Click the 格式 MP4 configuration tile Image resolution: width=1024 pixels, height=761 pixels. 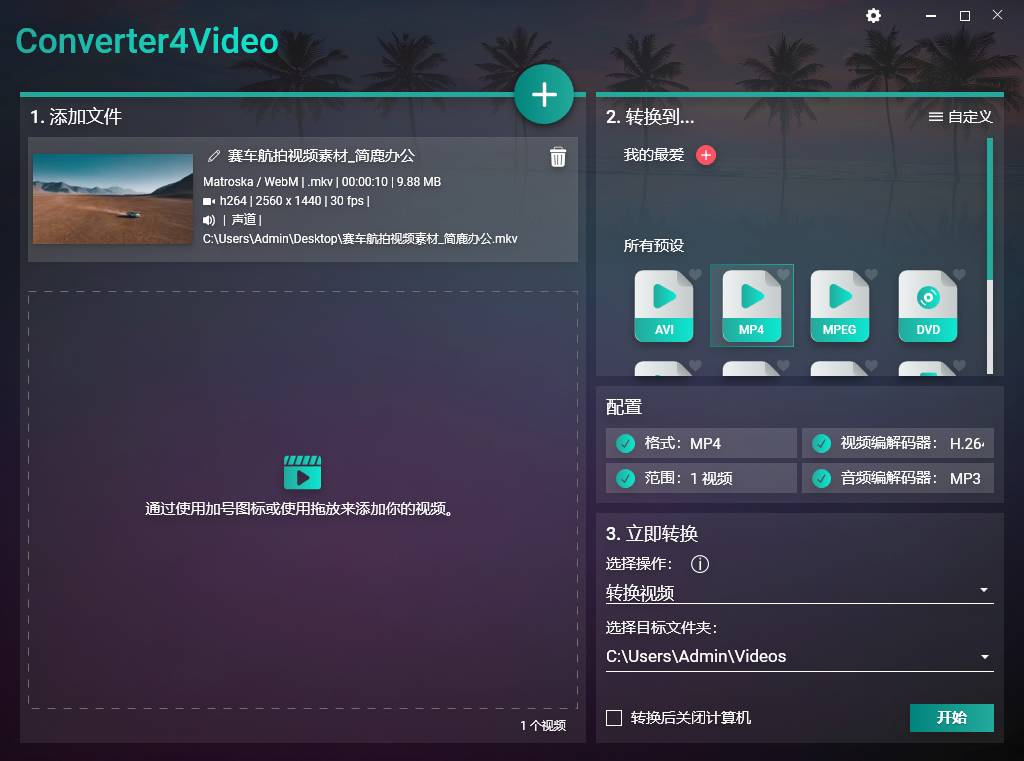coord(700,443)
